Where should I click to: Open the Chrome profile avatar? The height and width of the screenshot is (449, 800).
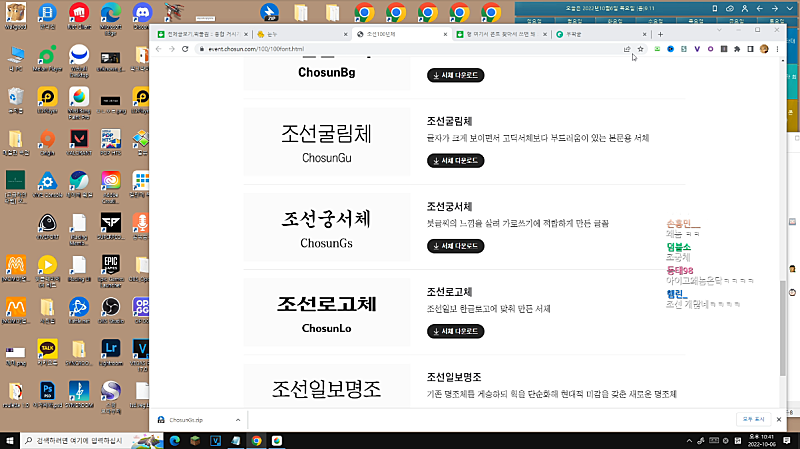coord(764,49)
